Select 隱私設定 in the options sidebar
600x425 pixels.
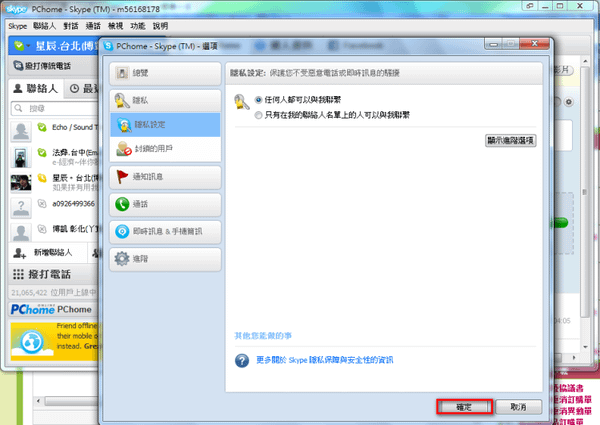pyautogui.click(x=165, y=125)
